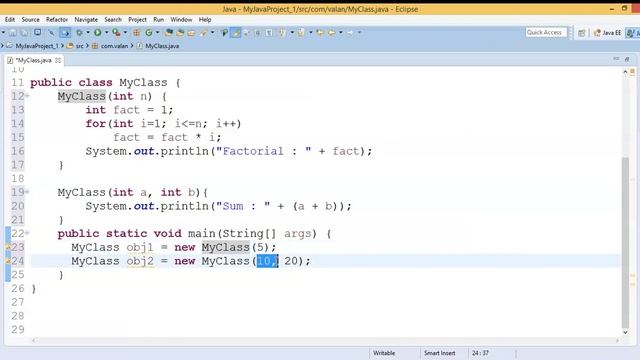This screenshot has height=360, width=640.
Task: Switch to the Java EE perspective
Action: click(x=607, y=33)
